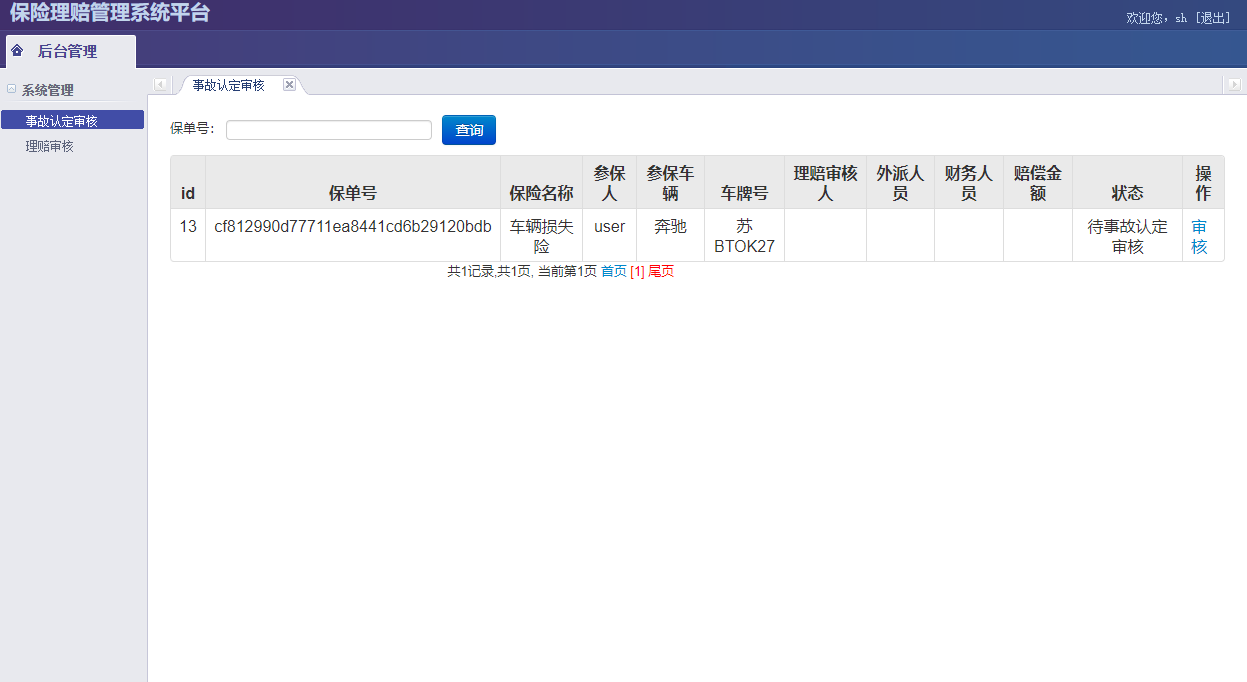This screenshot has height=682, width=1247.
Task: Focus the 保单号 input field
Action: click(x=329, y=130)
